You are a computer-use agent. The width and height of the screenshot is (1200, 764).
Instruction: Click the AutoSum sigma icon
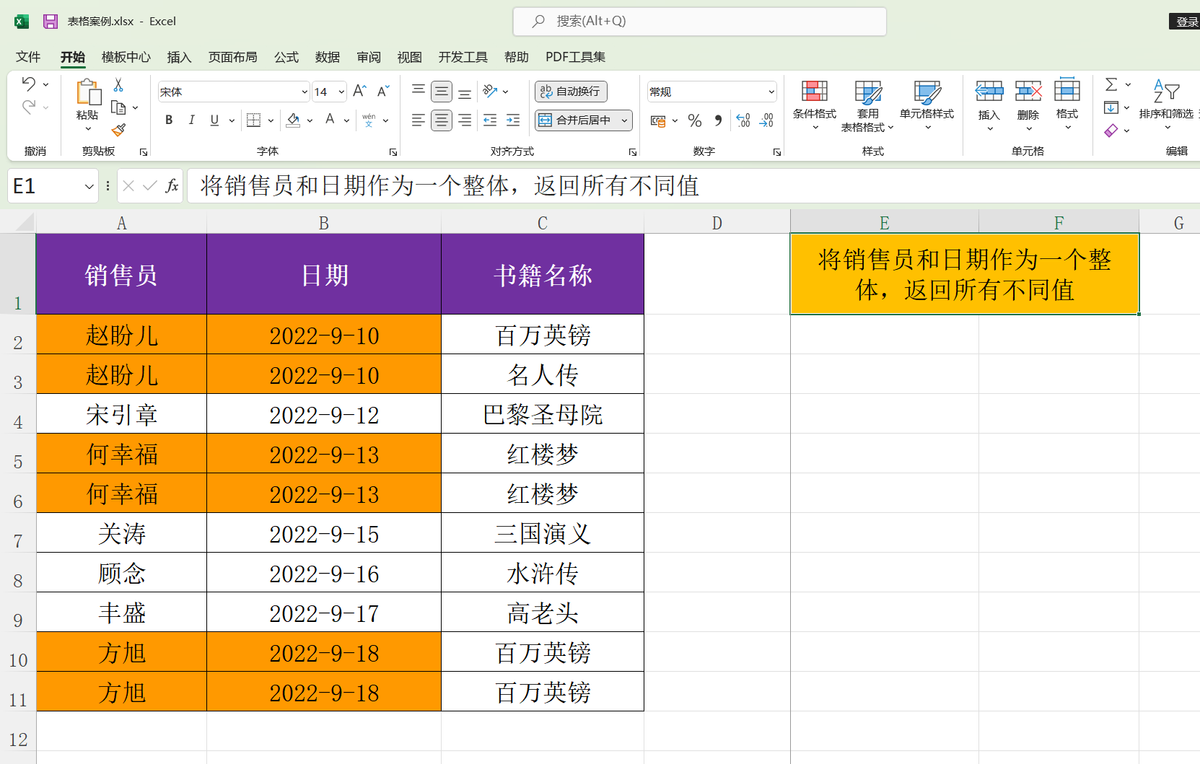(1111, 85)
